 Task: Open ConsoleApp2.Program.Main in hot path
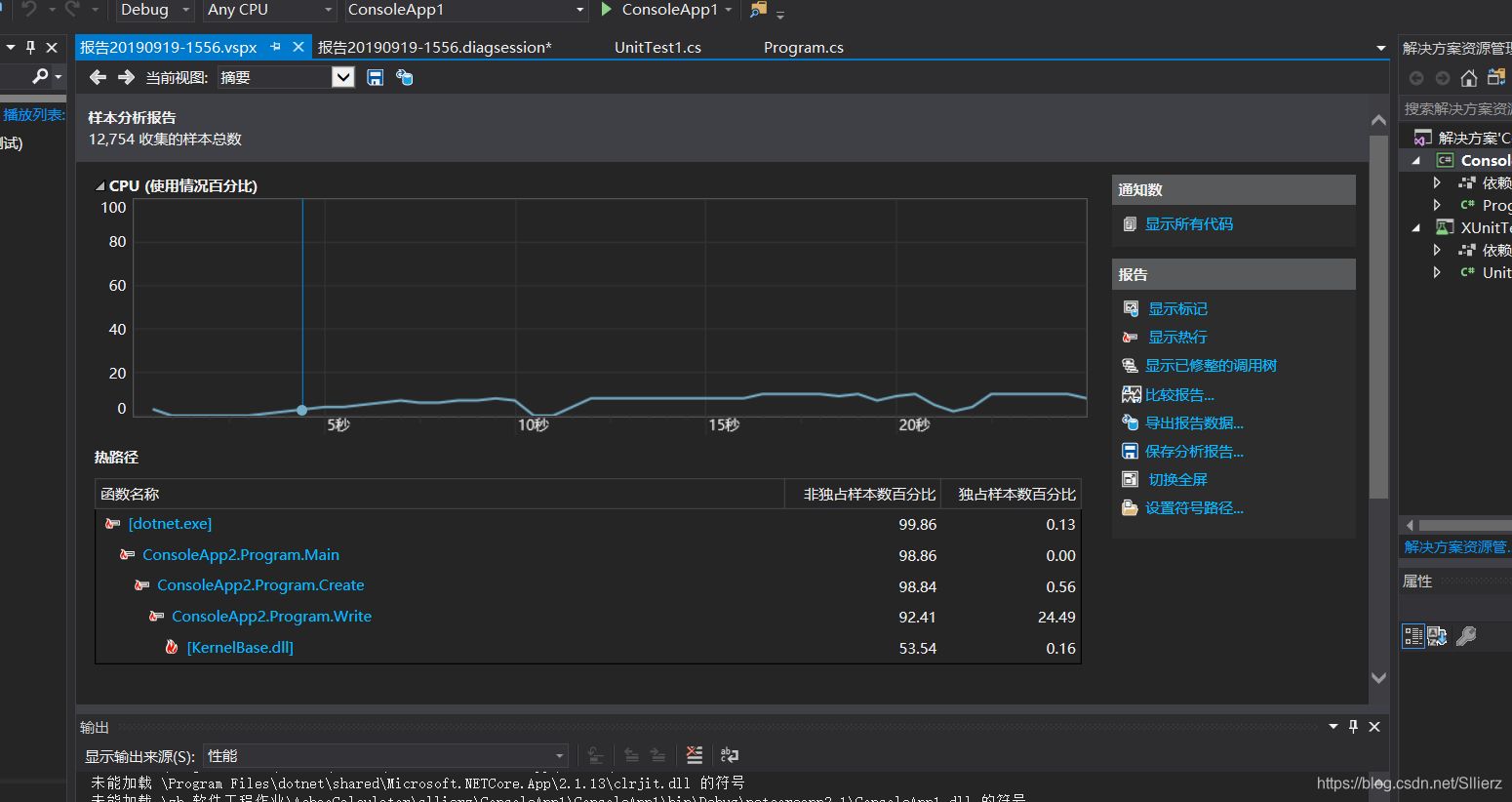coord(241,555)
